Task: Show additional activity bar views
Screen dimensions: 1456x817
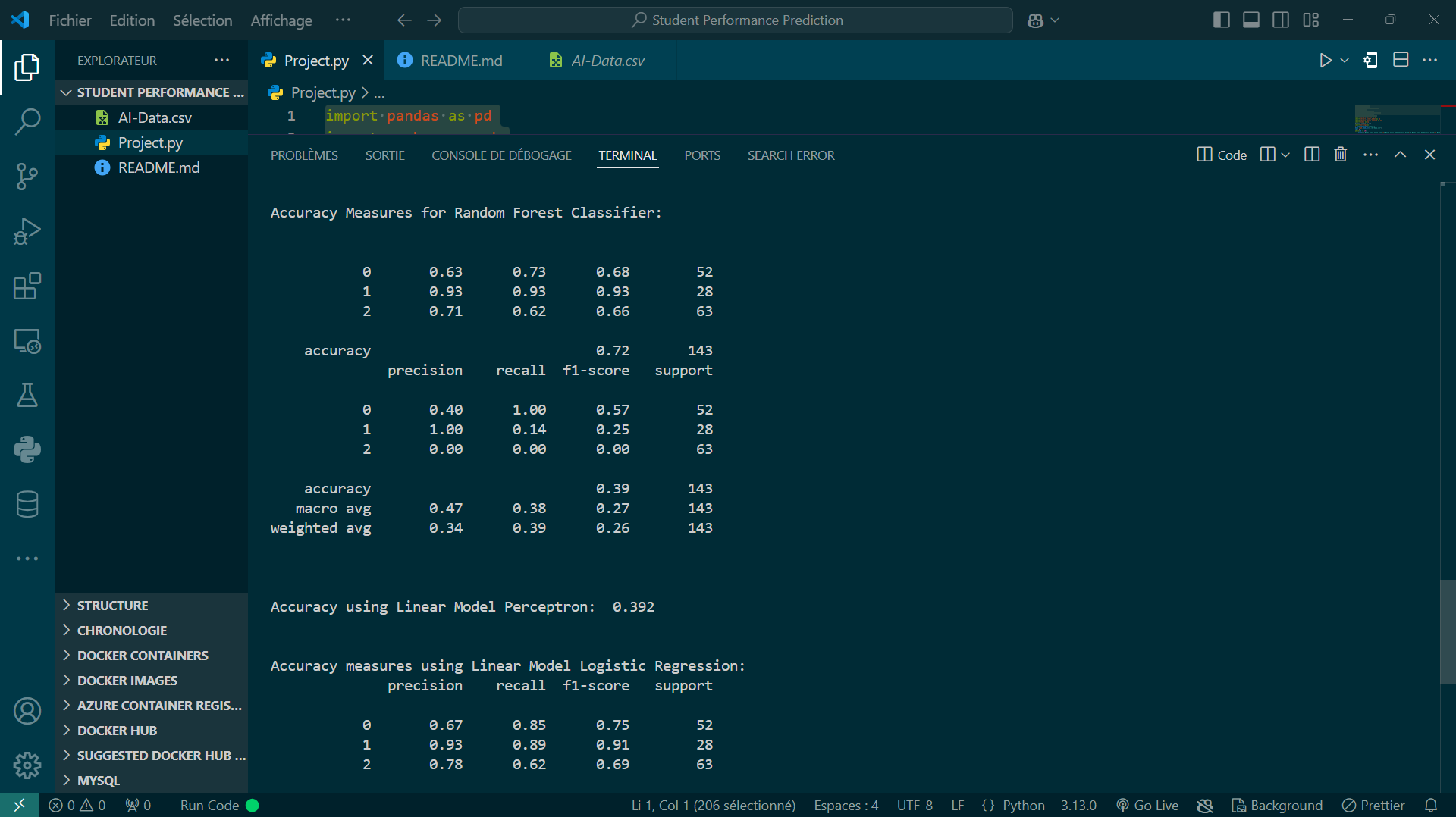Action: 27,559
